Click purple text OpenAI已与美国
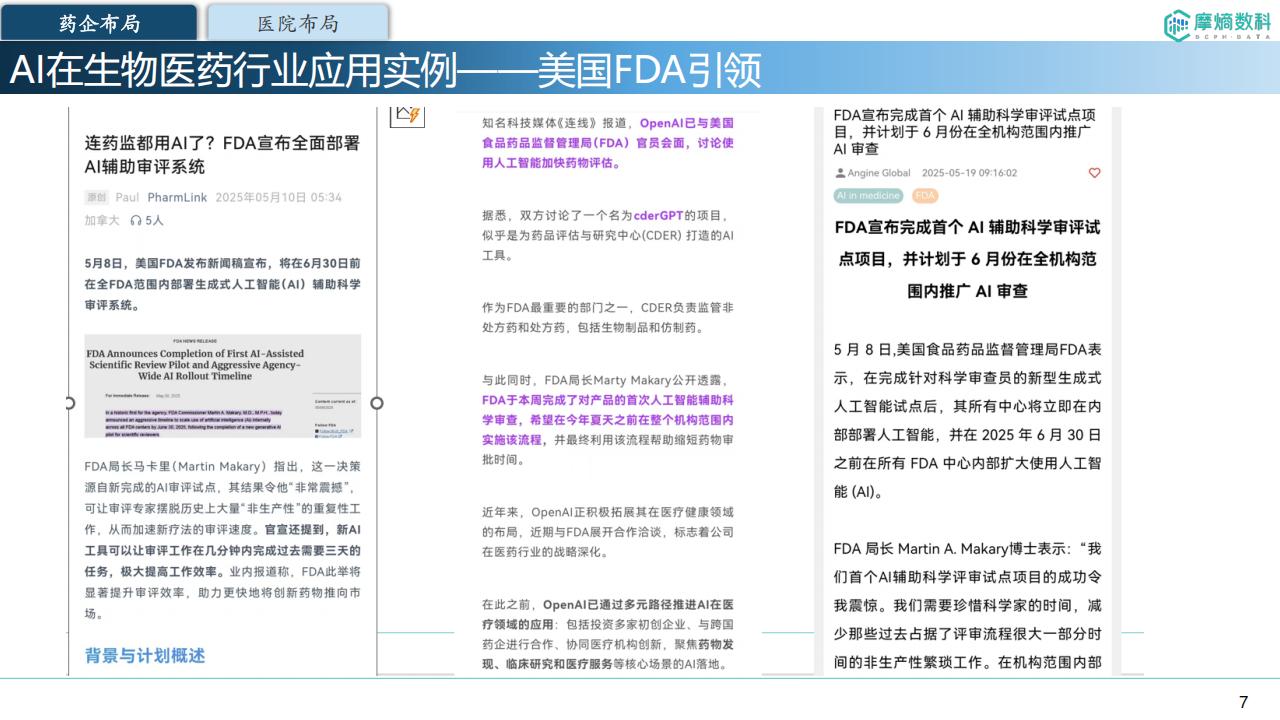This screenshot has width=1280, height=720. click(x=686, y=123)
